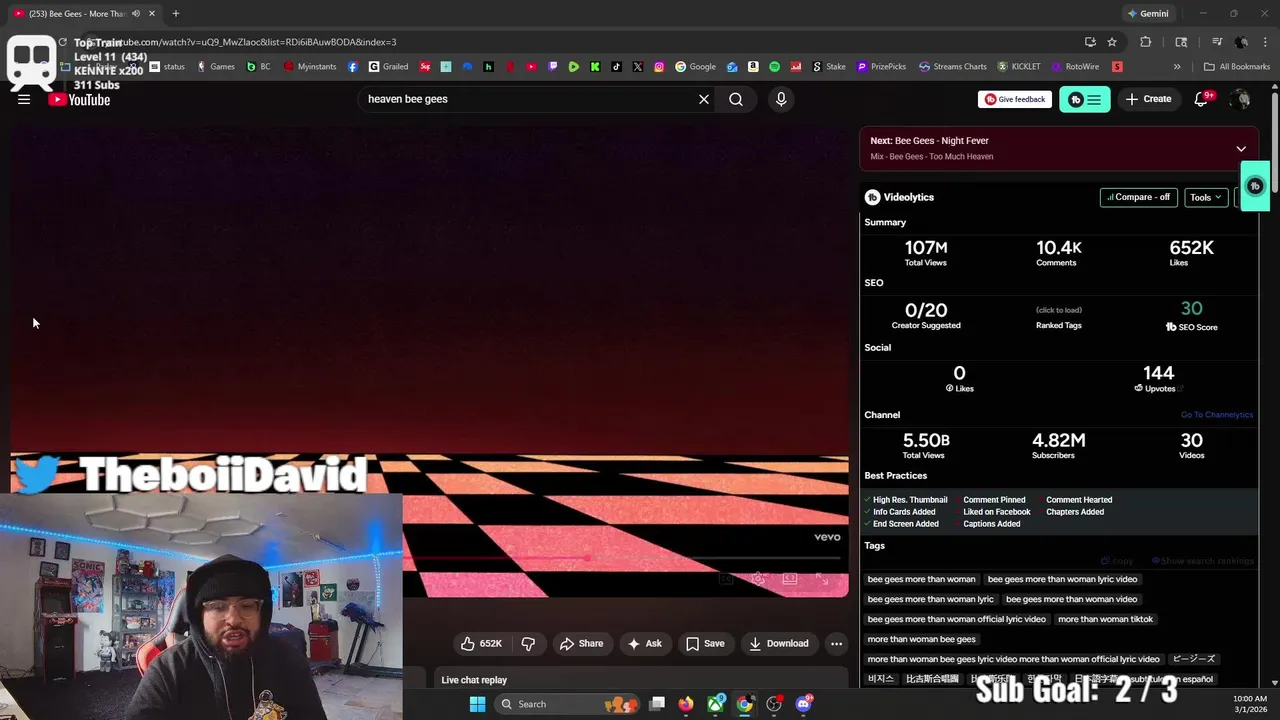Enter fullscreen in the video player
Screen dimensions: 1280x720
pos(822,579)
